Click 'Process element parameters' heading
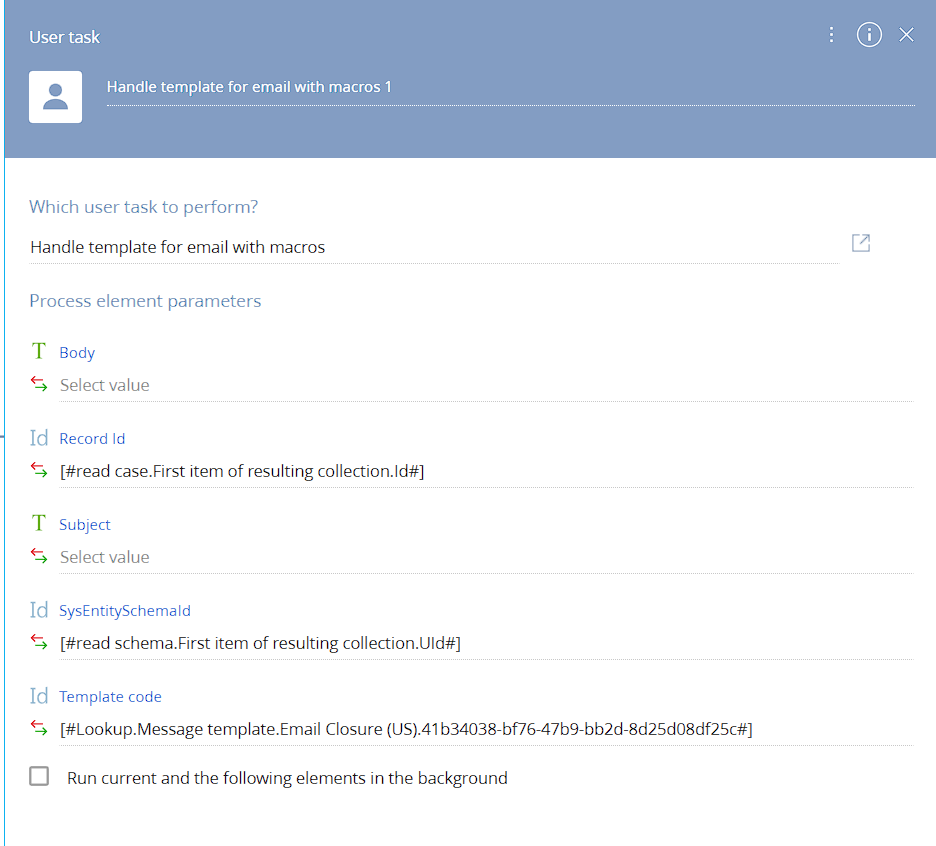 pos(145,301)
